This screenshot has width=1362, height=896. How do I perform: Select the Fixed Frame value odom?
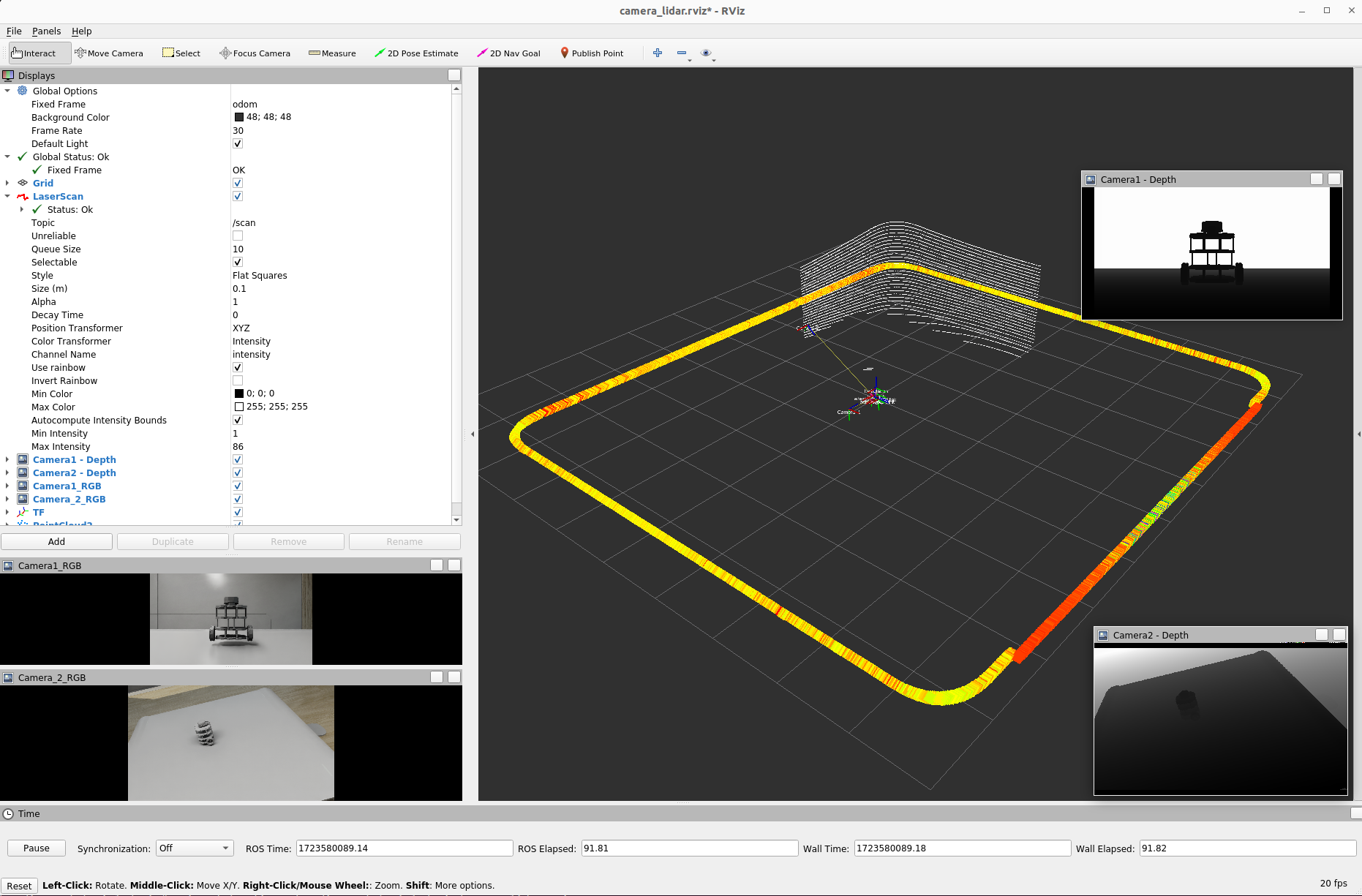click(245, 105)
